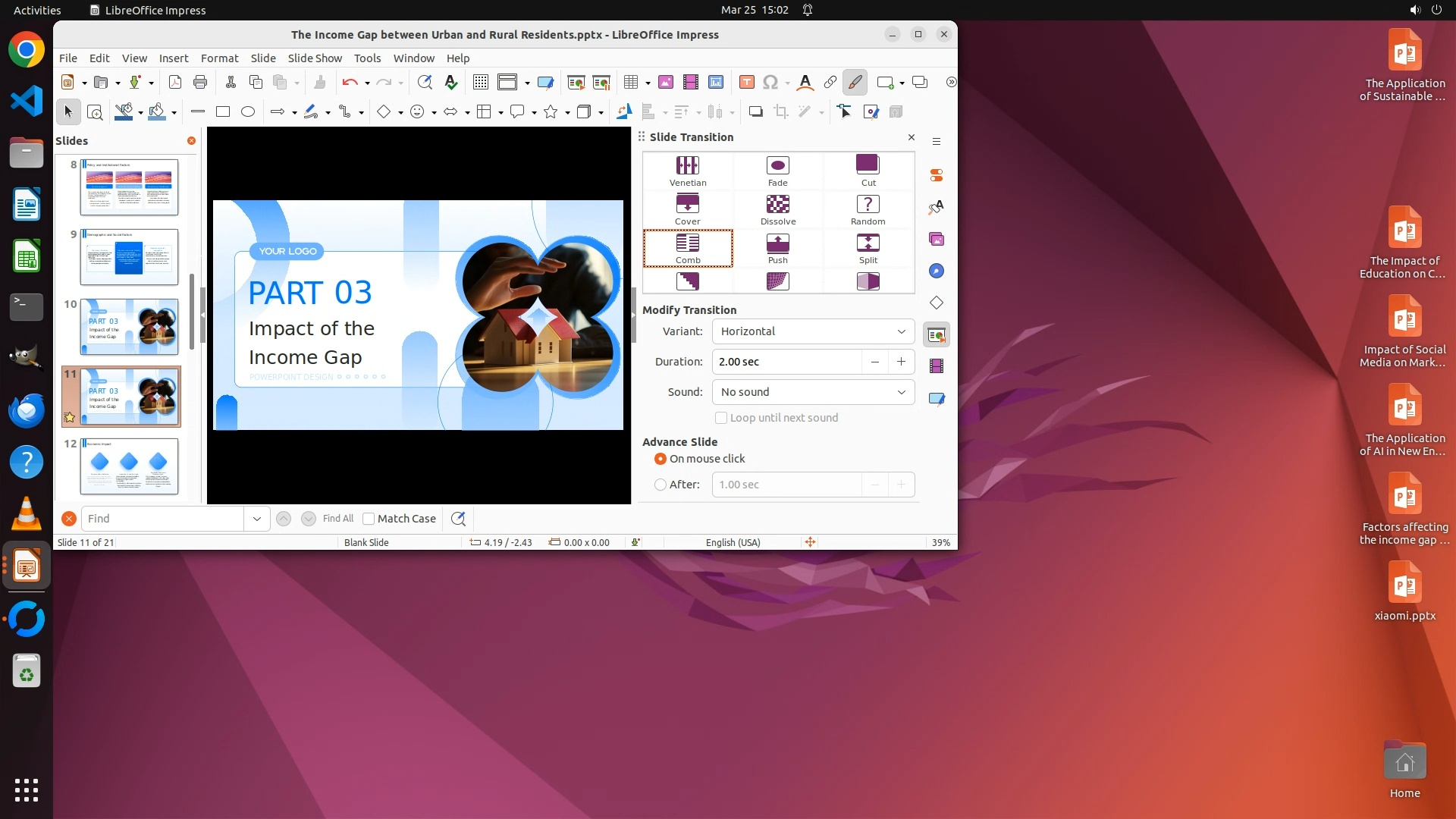Viewport: 1456px width, 819px height.
Task: Open the Format menu
Action: tap(219, 58)
